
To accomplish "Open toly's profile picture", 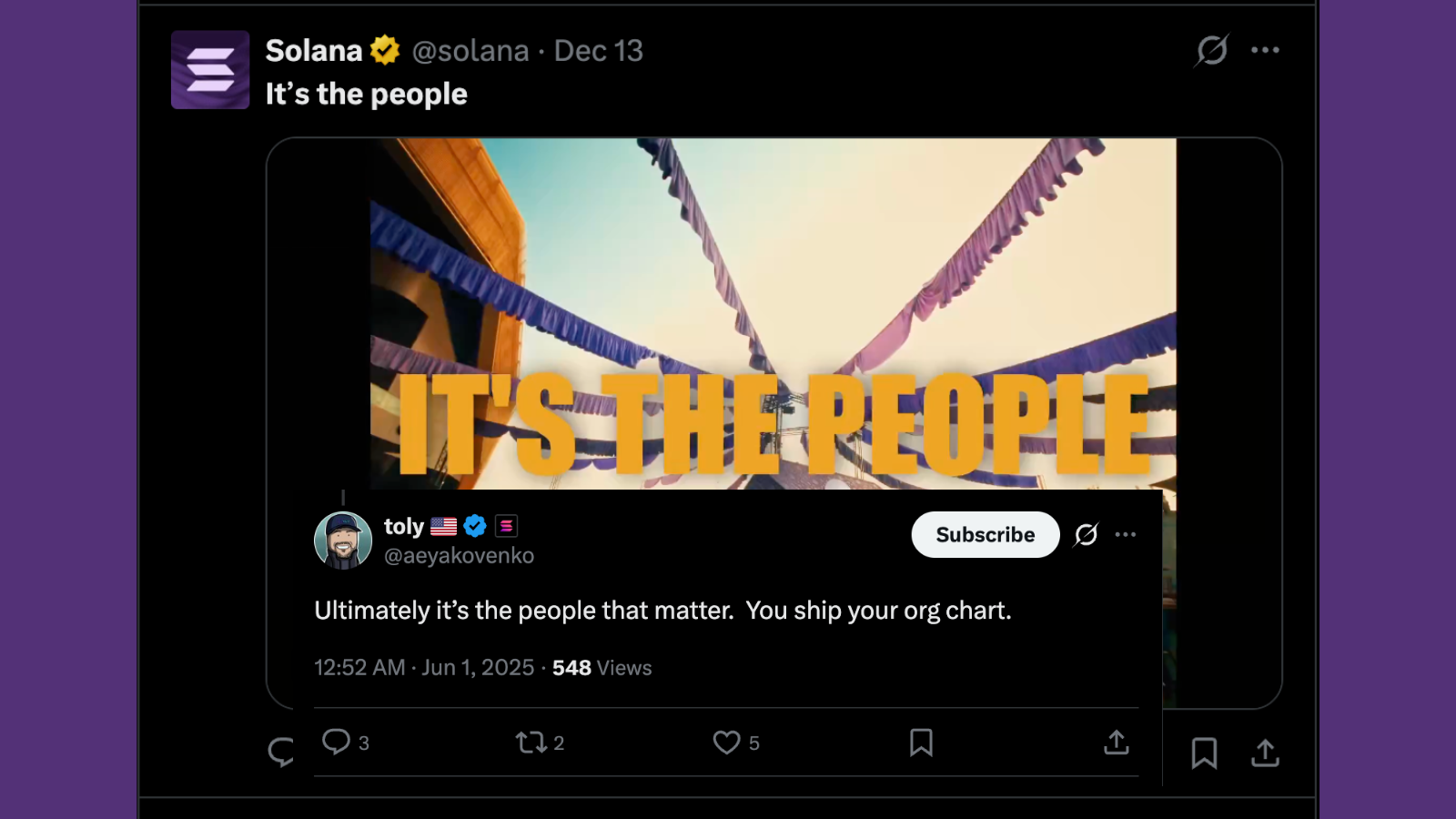I will 343,540.
